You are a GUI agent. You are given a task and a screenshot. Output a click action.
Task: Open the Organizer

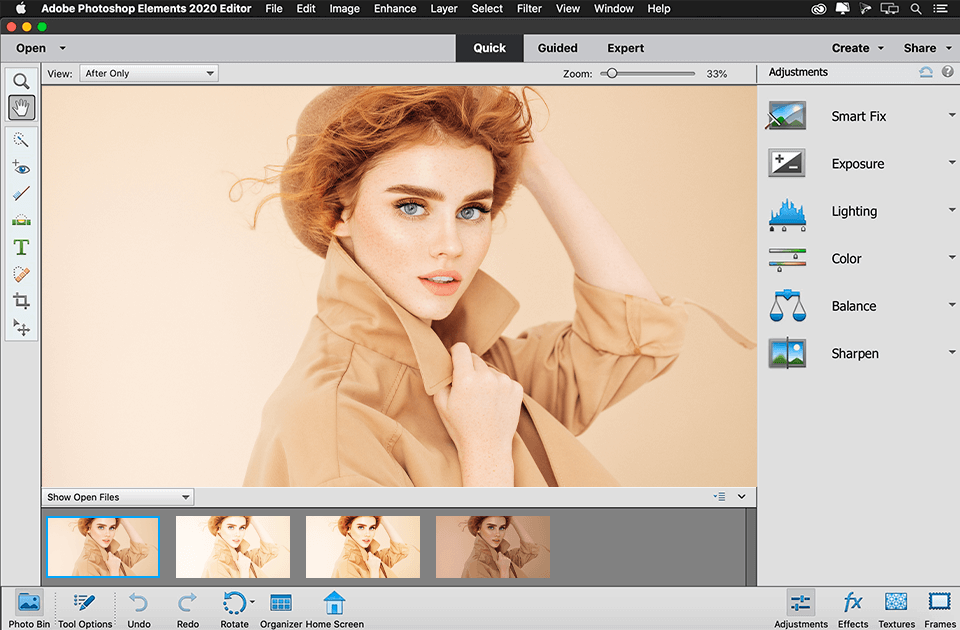tap(281, 610)
